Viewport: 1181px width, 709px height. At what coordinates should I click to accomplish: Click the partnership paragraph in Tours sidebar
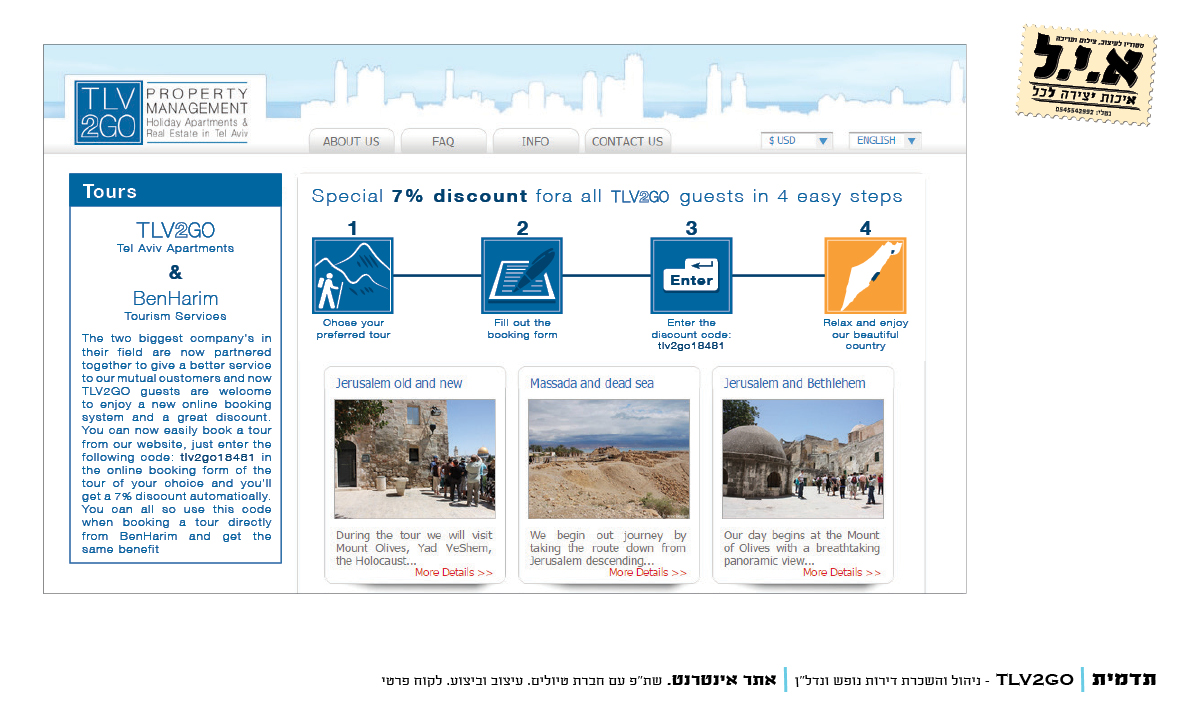[176, 444]
